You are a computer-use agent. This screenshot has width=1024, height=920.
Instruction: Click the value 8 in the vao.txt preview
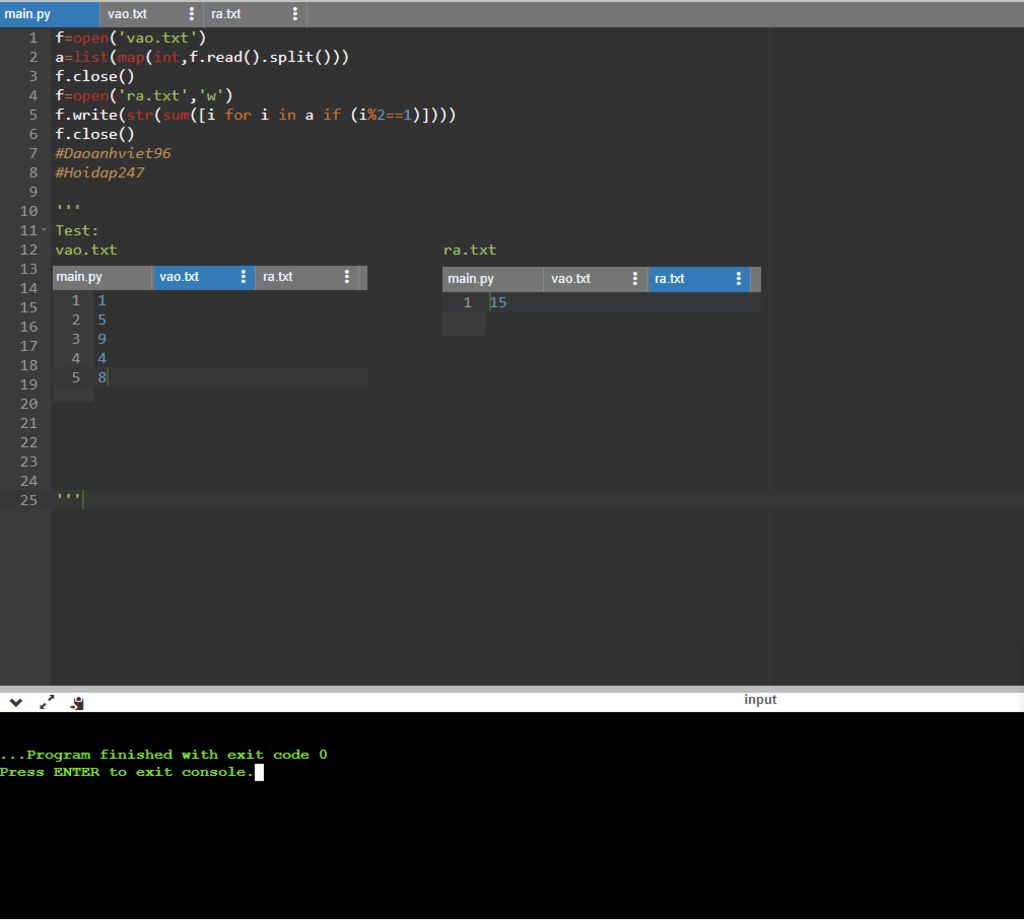click(x=102, y=377)
